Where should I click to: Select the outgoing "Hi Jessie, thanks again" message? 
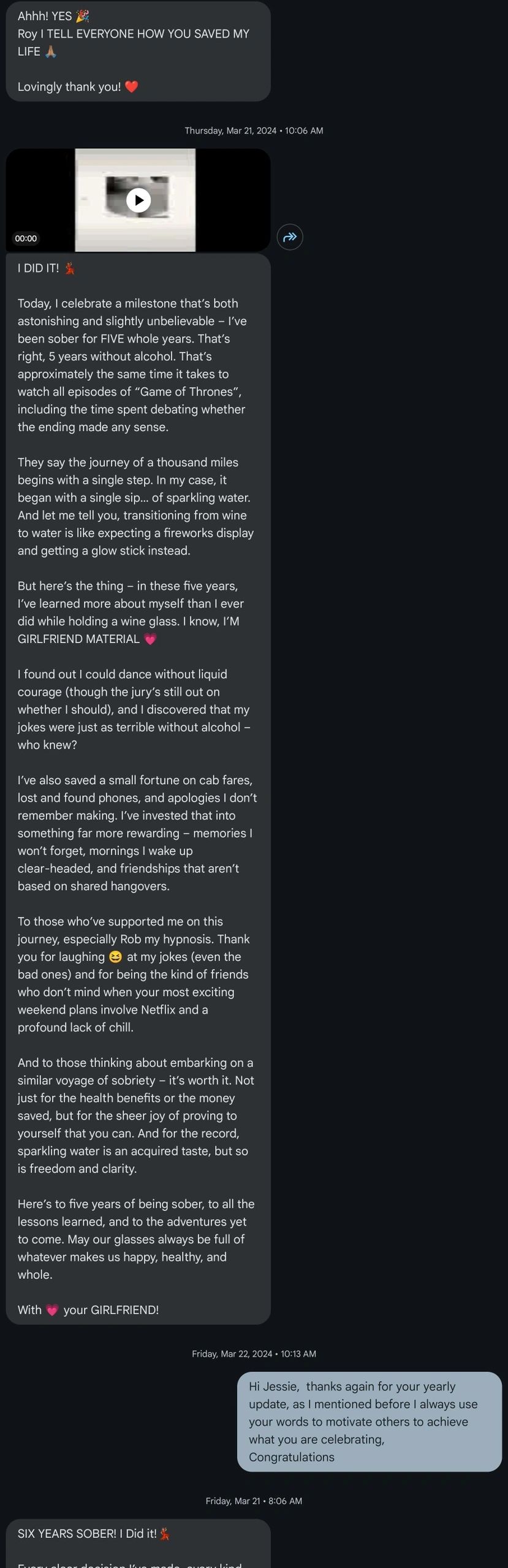coord(369,1422)
